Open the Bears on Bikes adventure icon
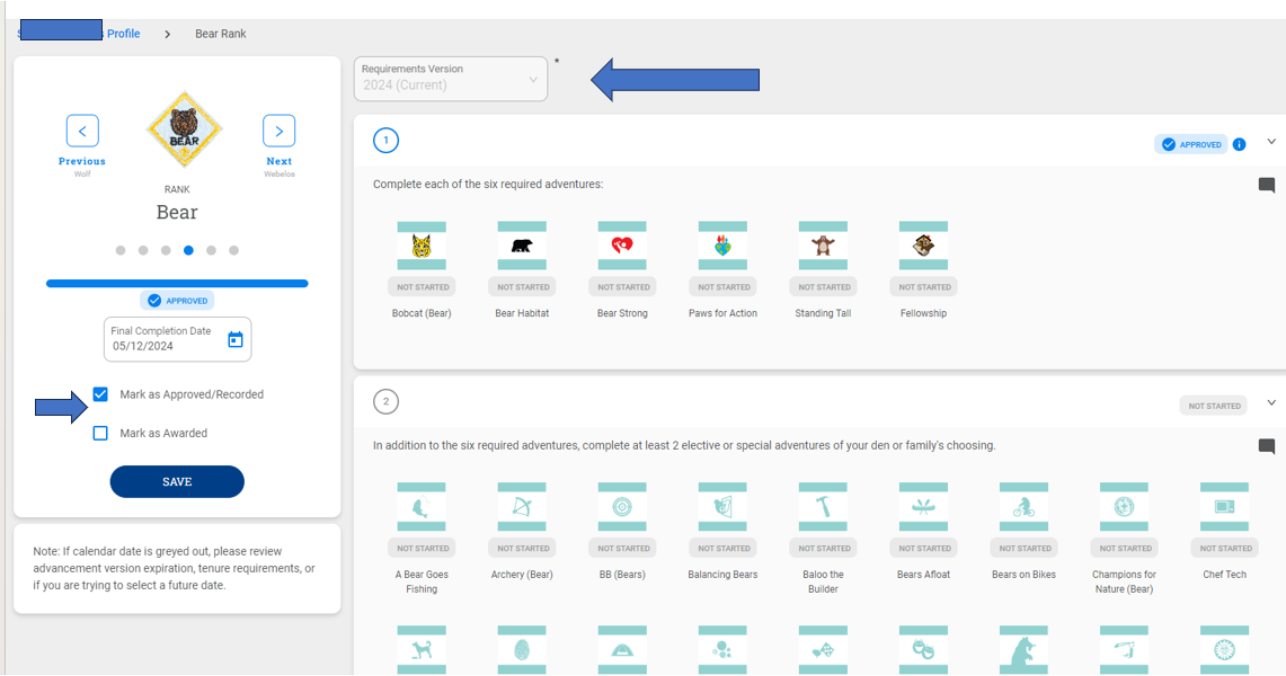The height and width of the screenshot is (676, 1286). coord(1024,507)
